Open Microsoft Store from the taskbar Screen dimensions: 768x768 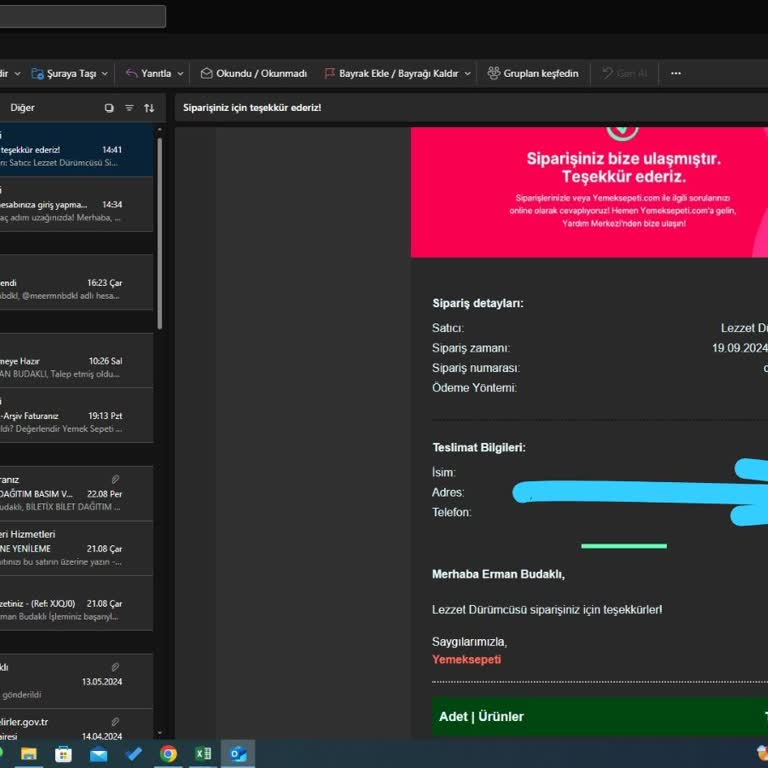pos(63,754)
